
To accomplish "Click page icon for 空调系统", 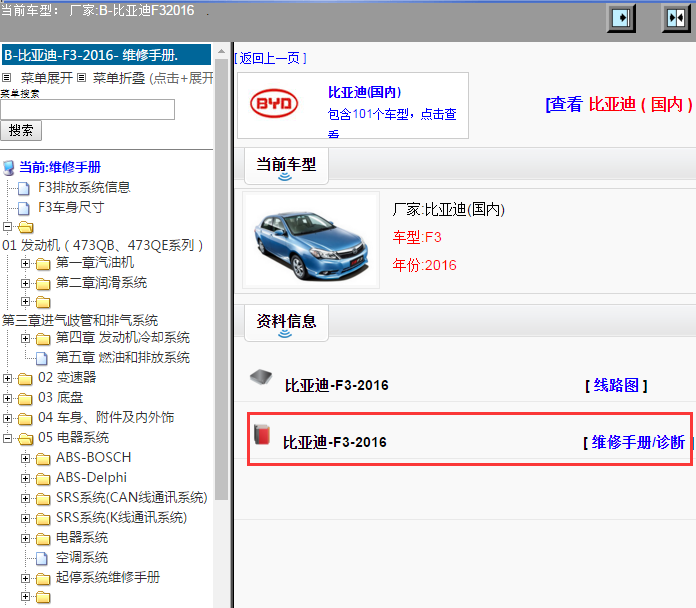I will (x=42, y=558).
